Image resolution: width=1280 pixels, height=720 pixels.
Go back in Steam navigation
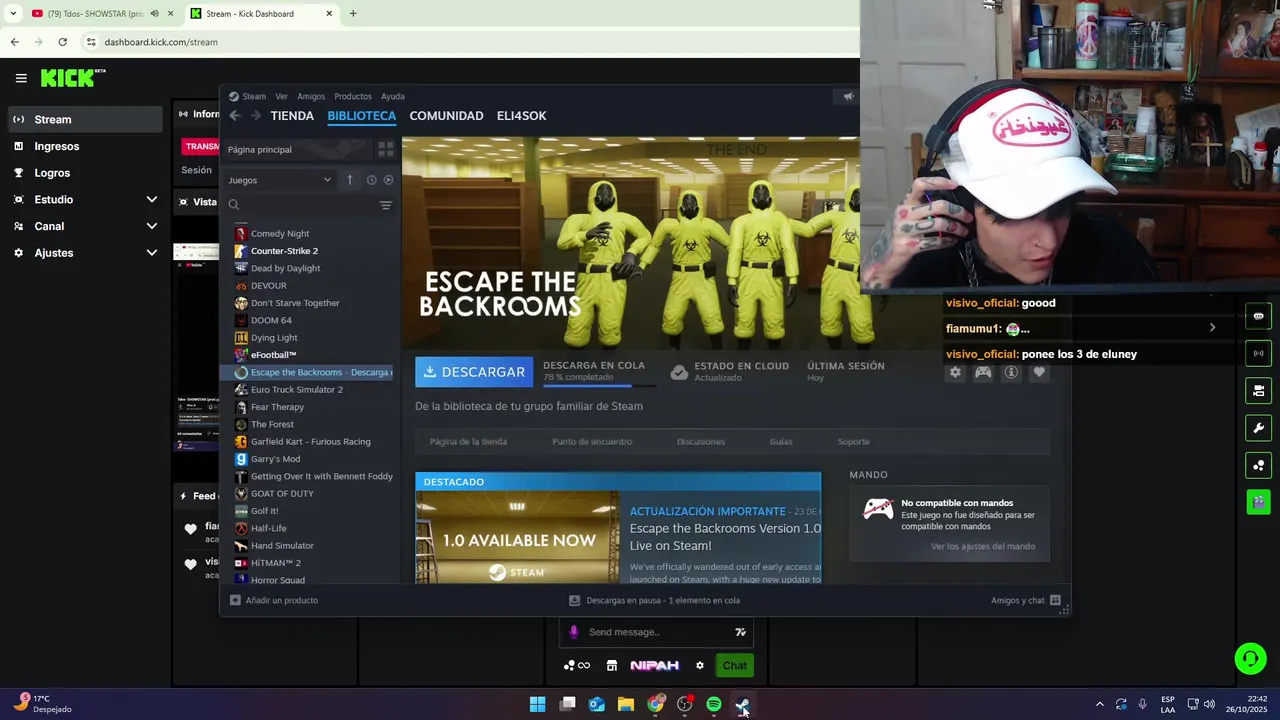tap(235, 116)
